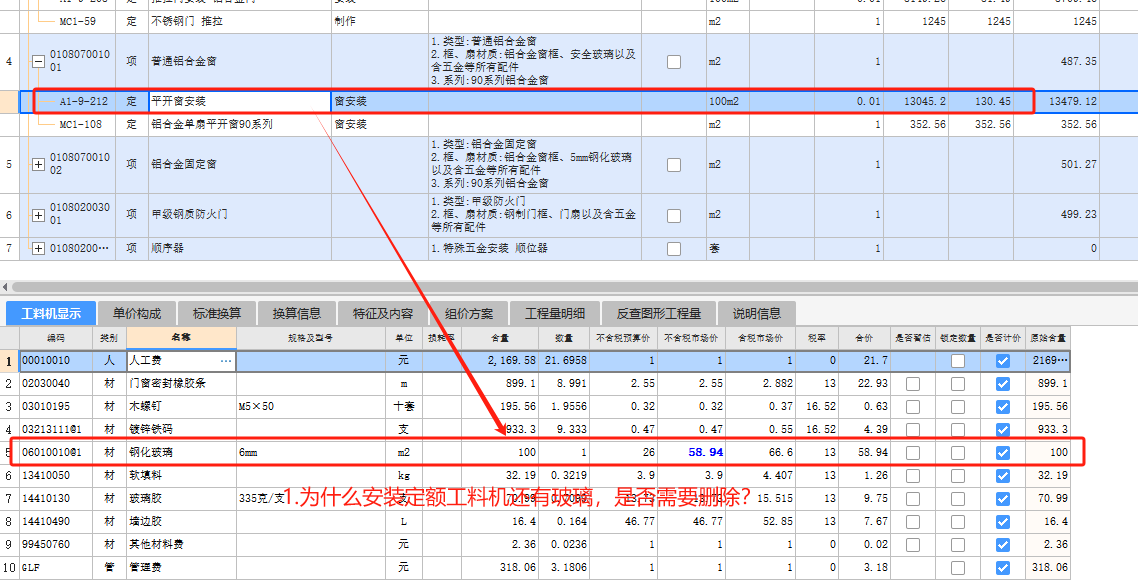Click the 规格及型号 column header
The image size is (1138, 585).
pos(311,338)
